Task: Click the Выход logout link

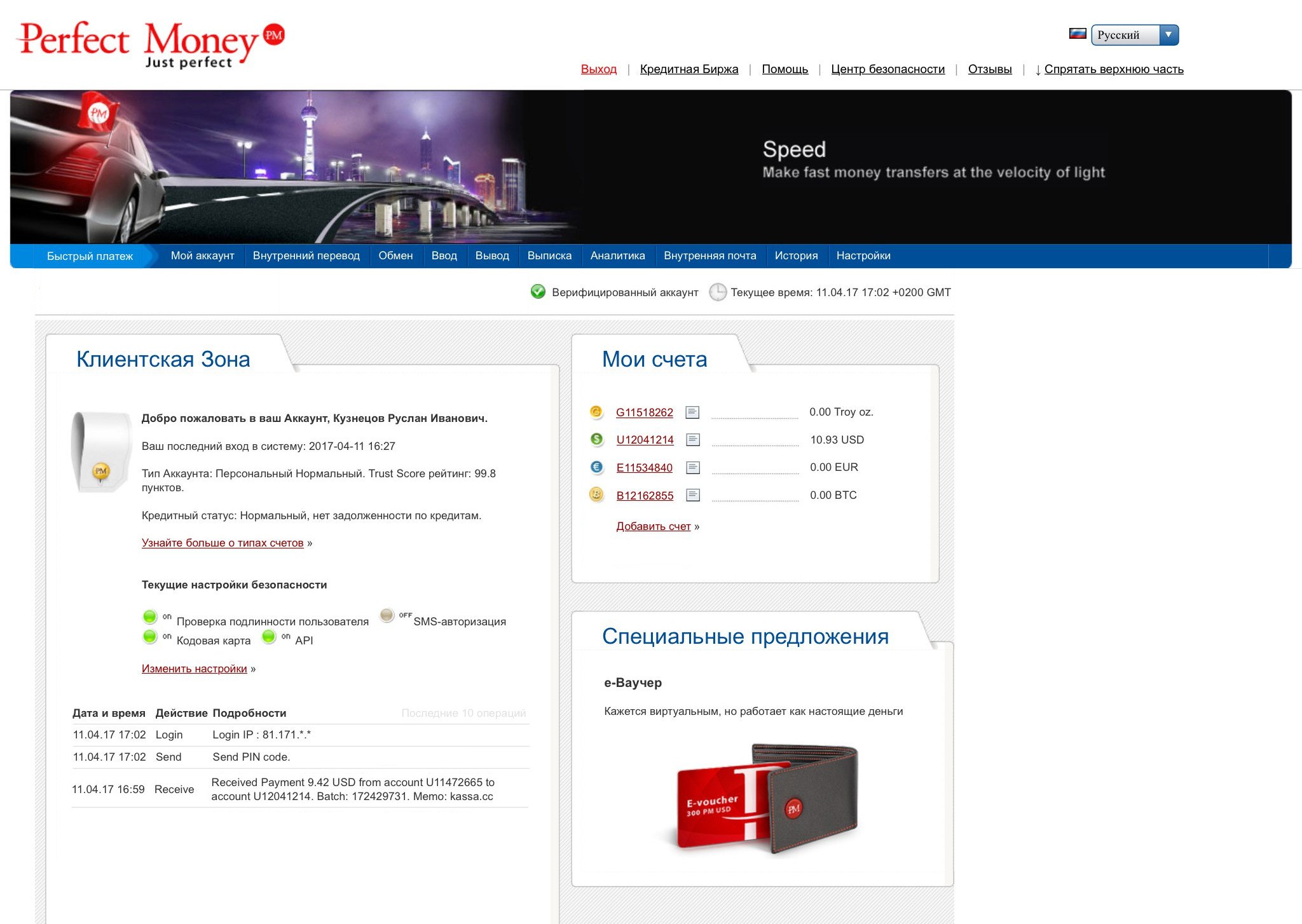Action: 599,69
